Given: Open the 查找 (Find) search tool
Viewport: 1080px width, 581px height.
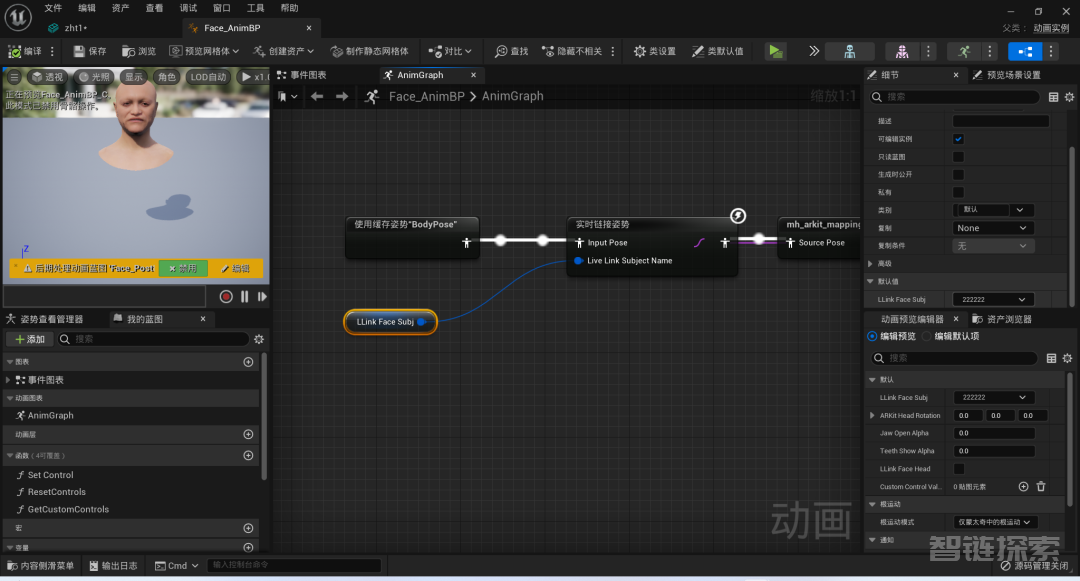Looking at the screenshot, I should (511, 51).
